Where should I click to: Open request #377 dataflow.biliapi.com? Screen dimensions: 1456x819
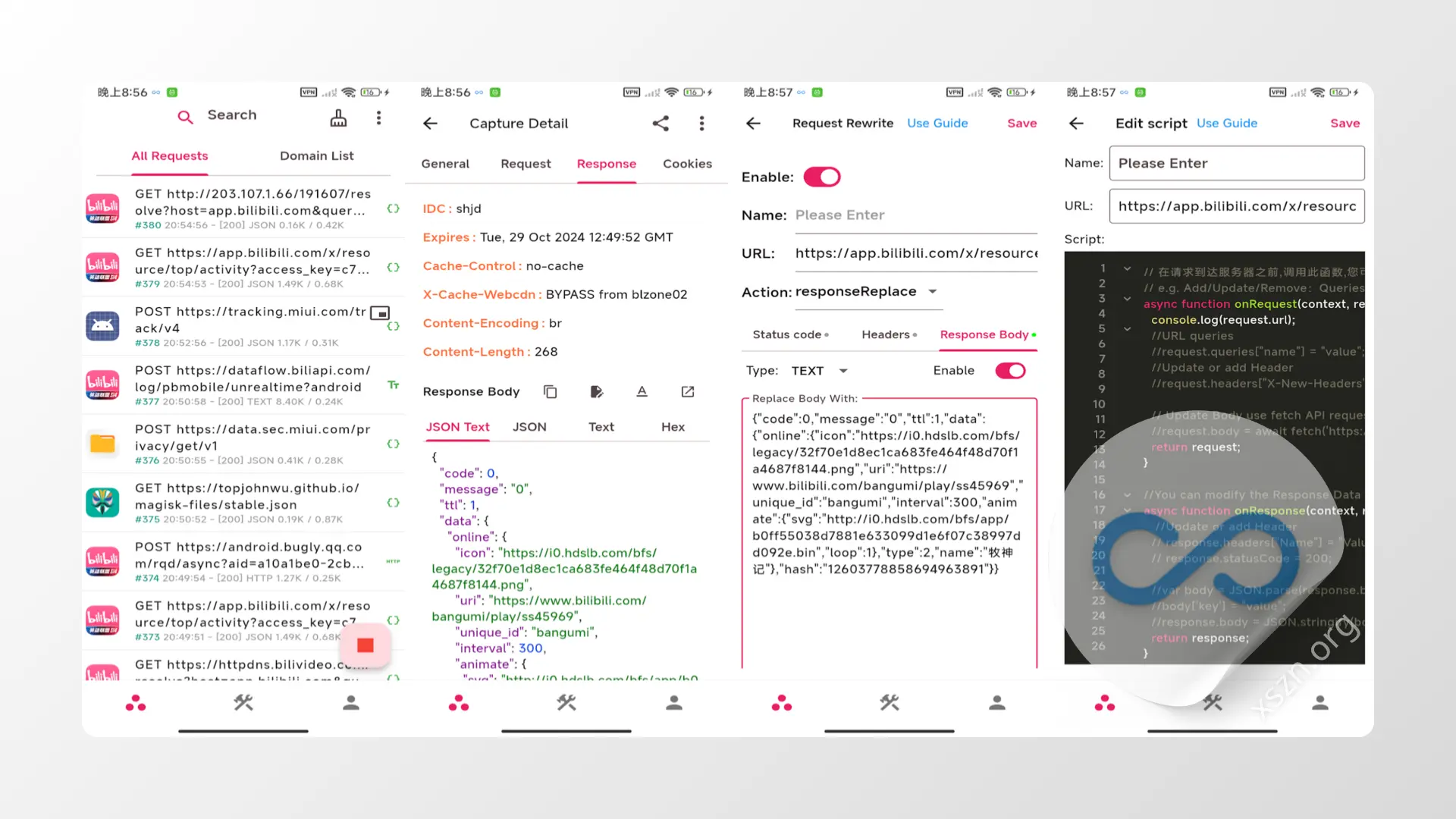pos(243,385)
